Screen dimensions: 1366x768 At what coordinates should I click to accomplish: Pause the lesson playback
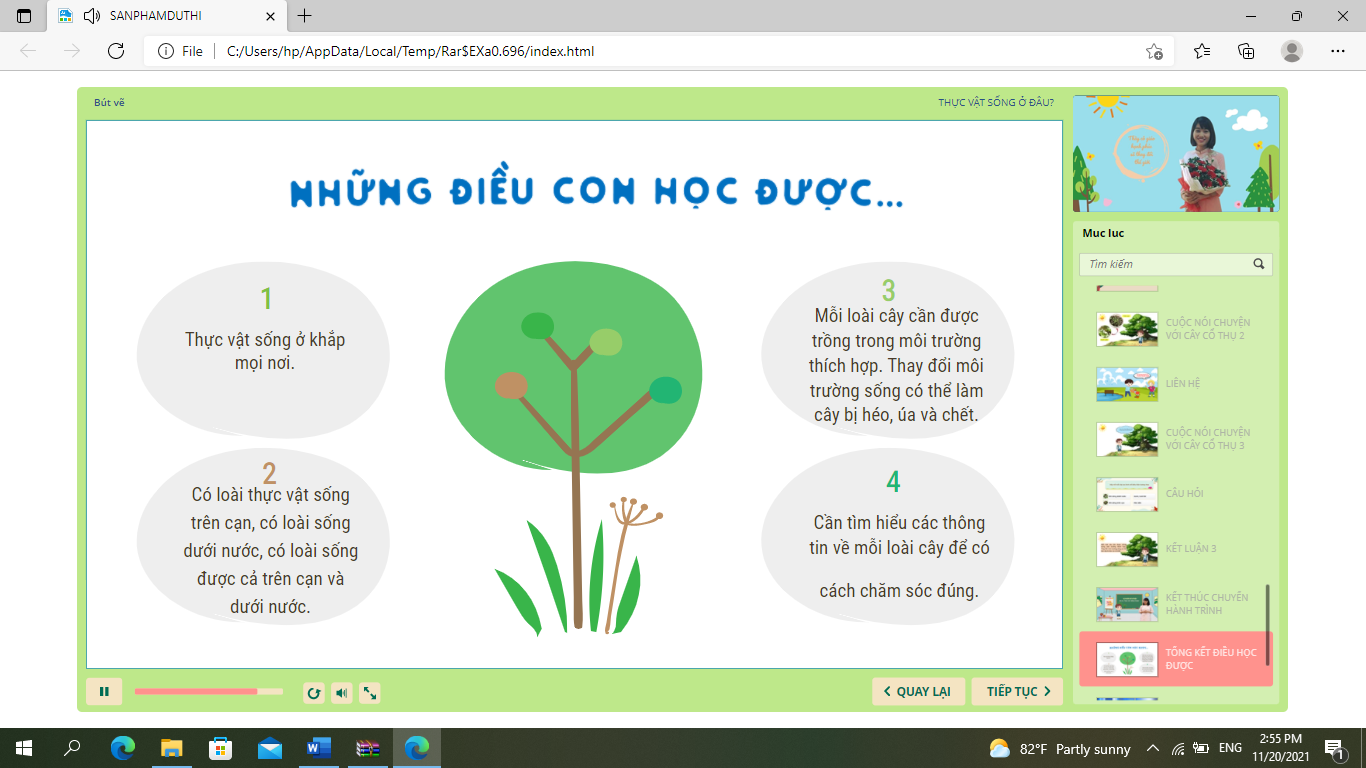104,692
